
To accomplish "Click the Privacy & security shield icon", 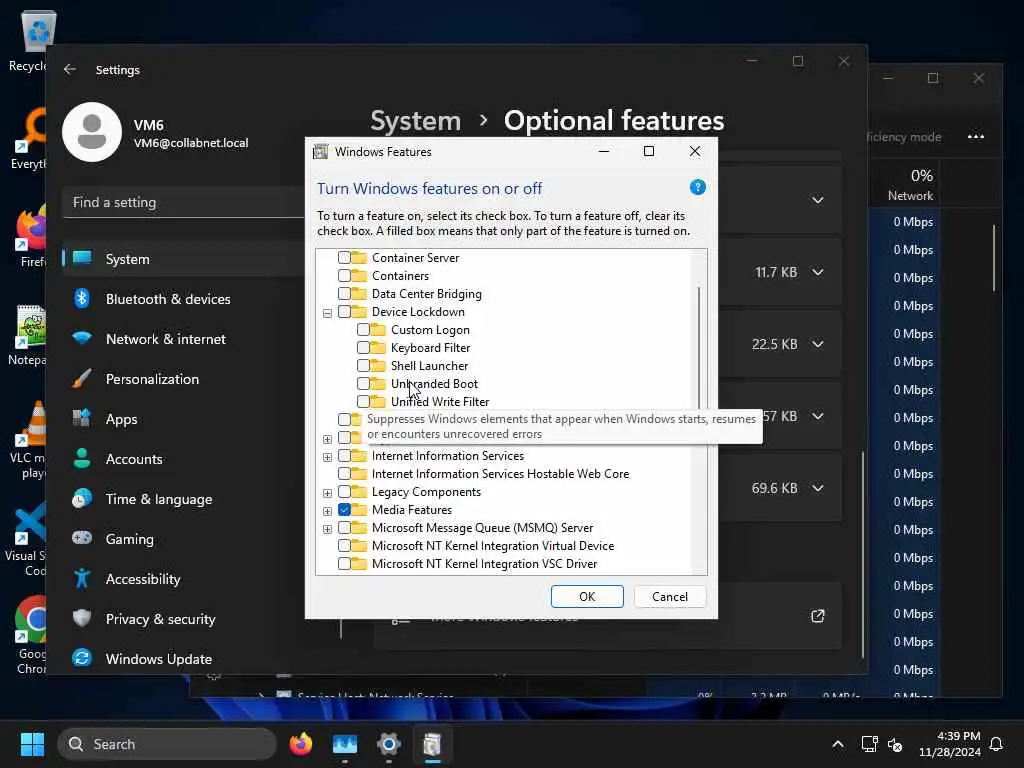I will pyautogui.click(x=82, y=618).
